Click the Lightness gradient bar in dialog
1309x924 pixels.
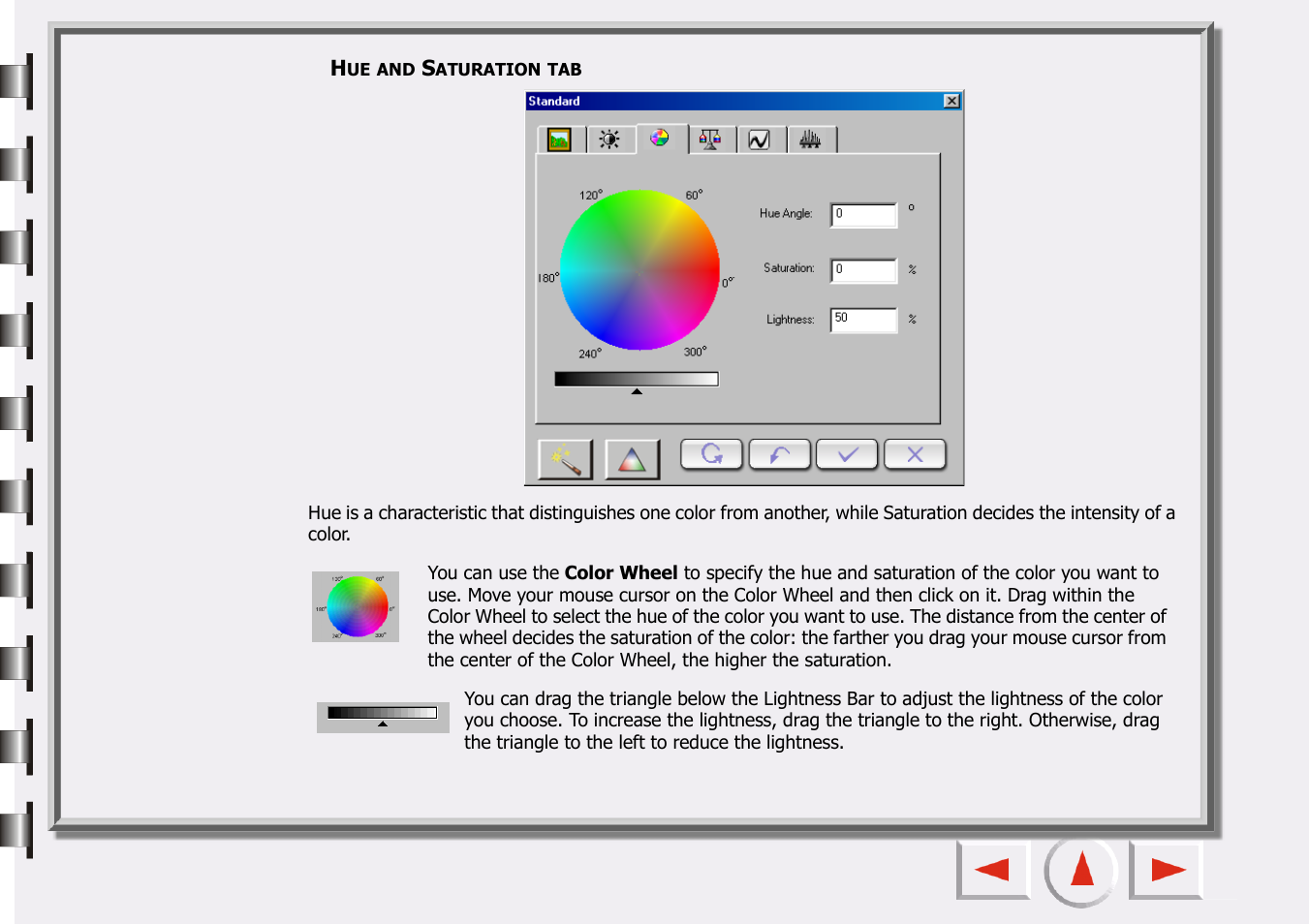click(x=637, y=379)
